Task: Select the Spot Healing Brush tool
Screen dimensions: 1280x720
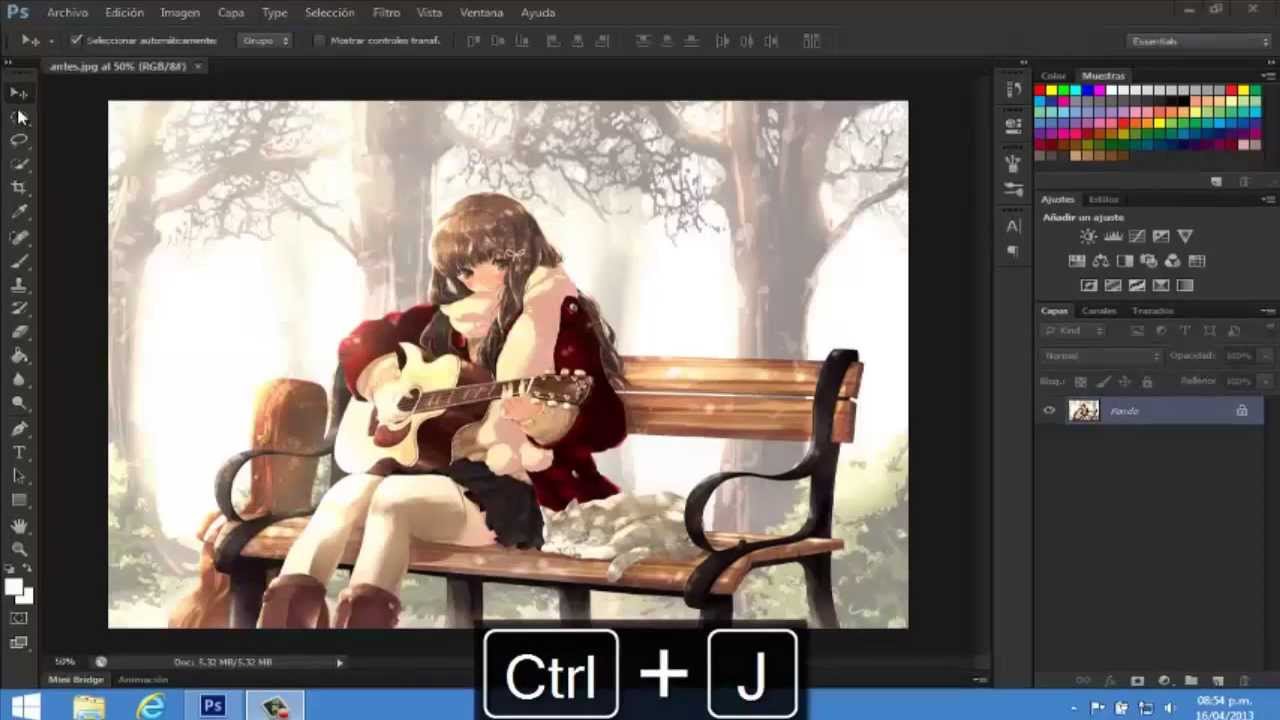Action: tap(19, 237)
